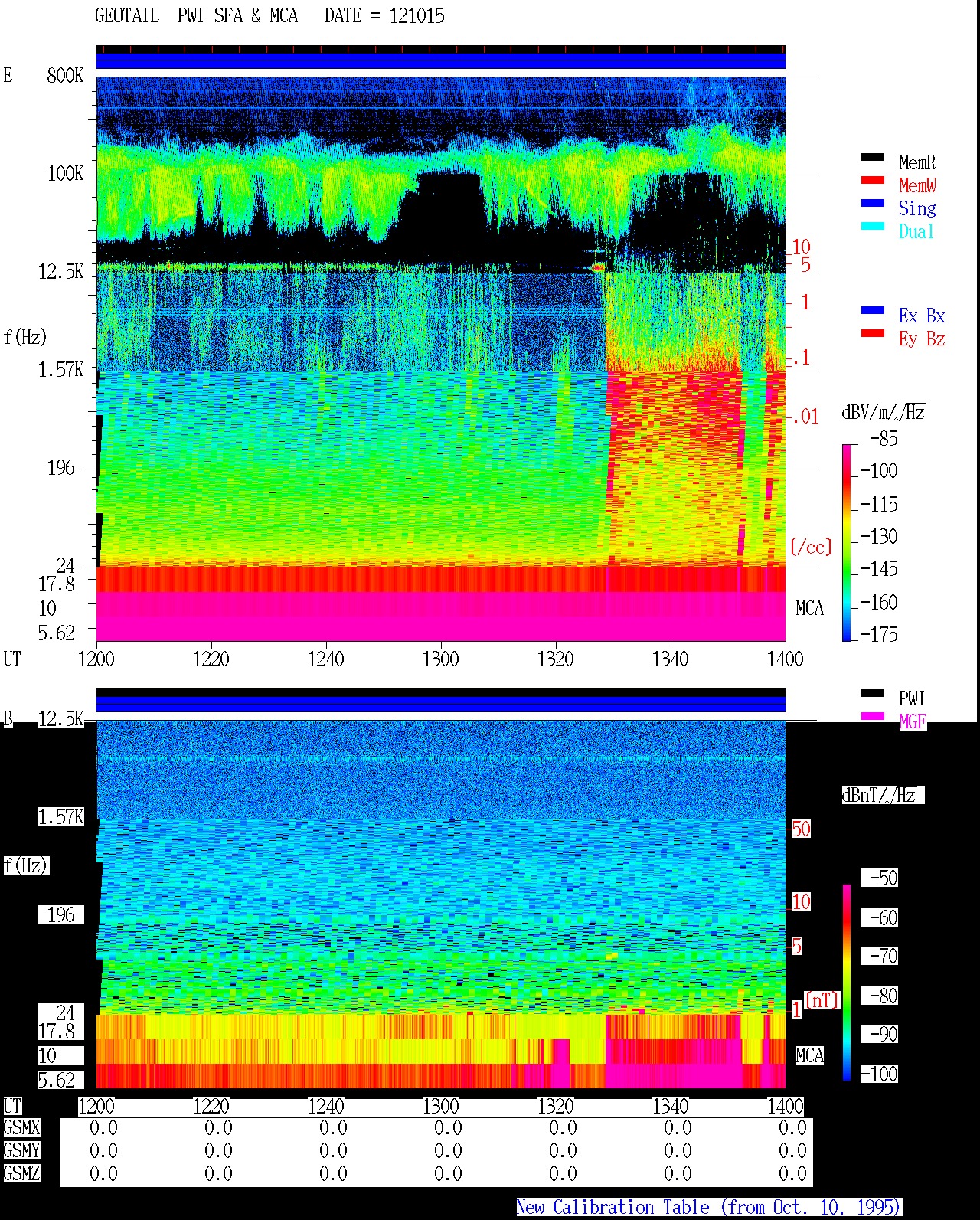The width and height of the screenshot is (980, 1220).
Task: Click the MCA label beside the magnetic panel
Action: click(x=809, y=1055)
